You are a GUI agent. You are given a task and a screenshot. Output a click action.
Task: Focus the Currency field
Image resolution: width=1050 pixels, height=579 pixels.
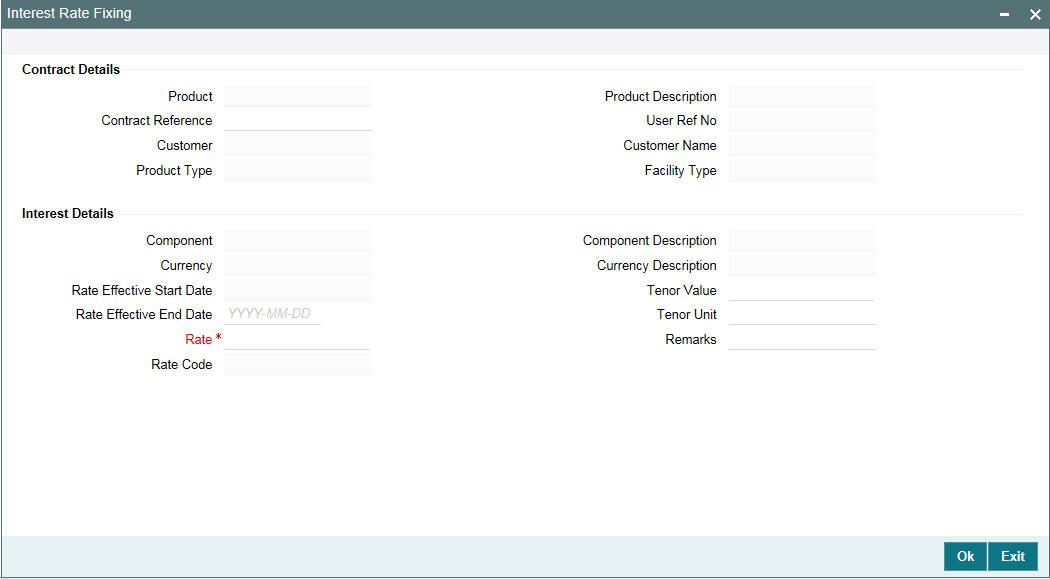297,265
